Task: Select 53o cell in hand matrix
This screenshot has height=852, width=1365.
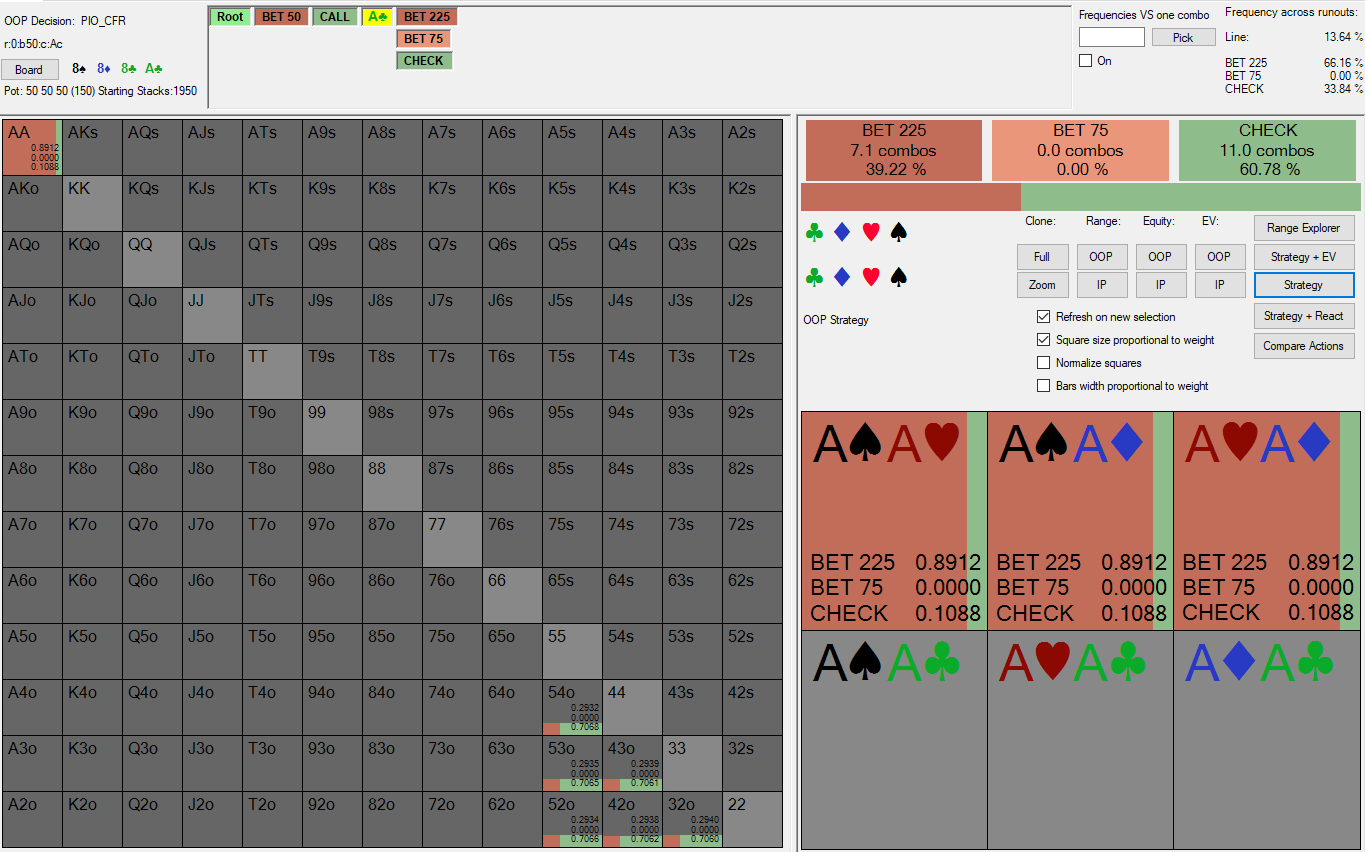Action: (572, 763)
